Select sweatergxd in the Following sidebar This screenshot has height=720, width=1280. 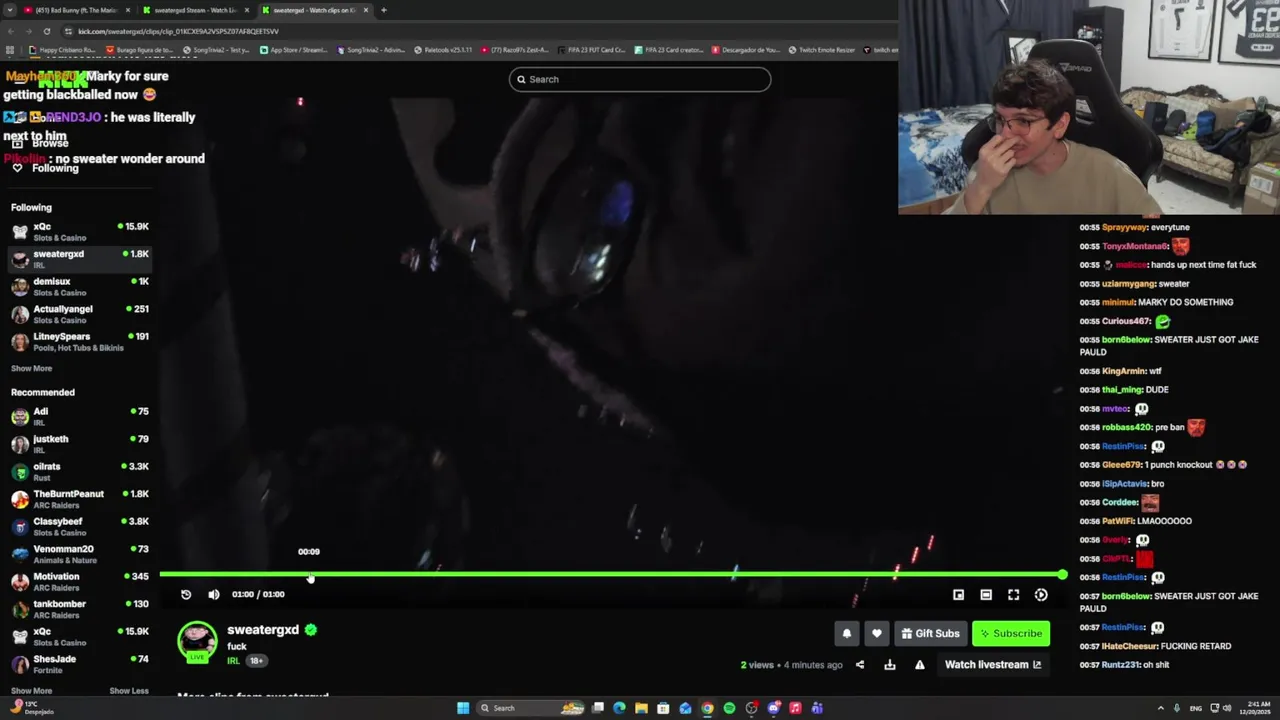coord(80,259)
